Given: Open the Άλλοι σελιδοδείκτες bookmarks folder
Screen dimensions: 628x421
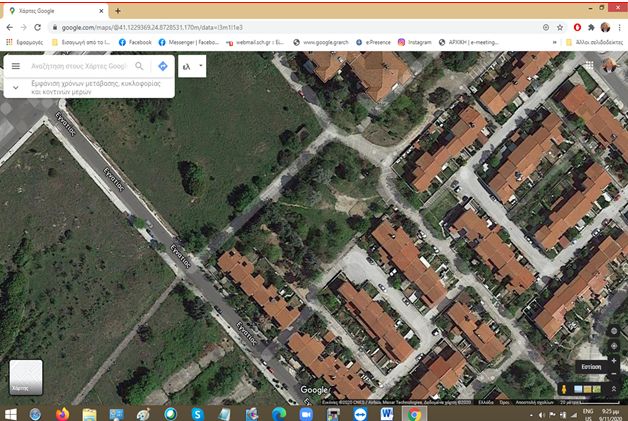Looking at the screenshot, I should pos(597,43).
